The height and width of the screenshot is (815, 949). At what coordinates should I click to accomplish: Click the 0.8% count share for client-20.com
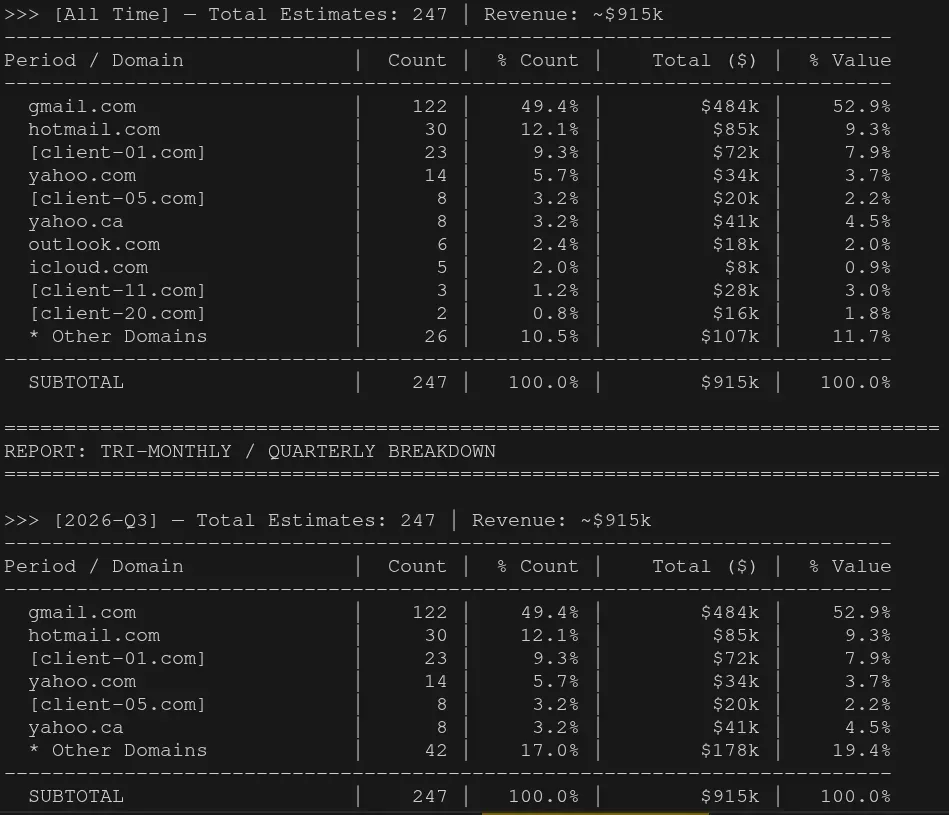pos(556,313)
